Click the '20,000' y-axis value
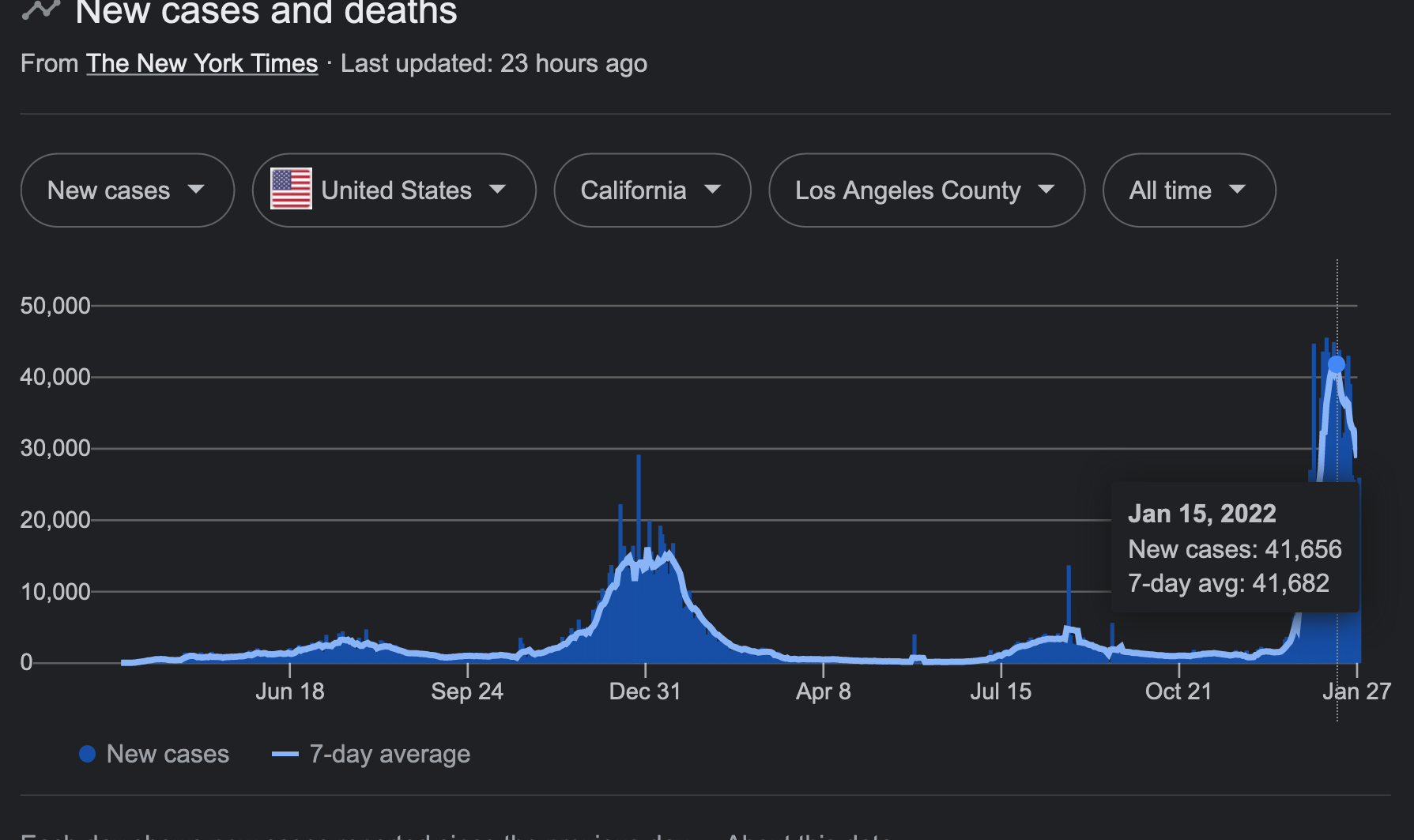 coord(55,520)
